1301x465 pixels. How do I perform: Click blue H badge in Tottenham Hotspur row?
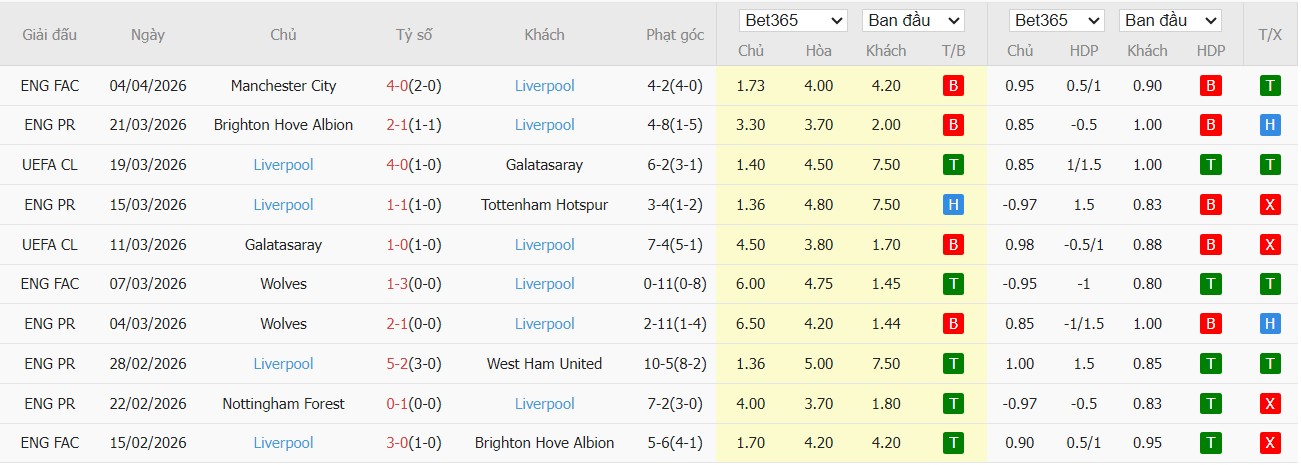953,205
